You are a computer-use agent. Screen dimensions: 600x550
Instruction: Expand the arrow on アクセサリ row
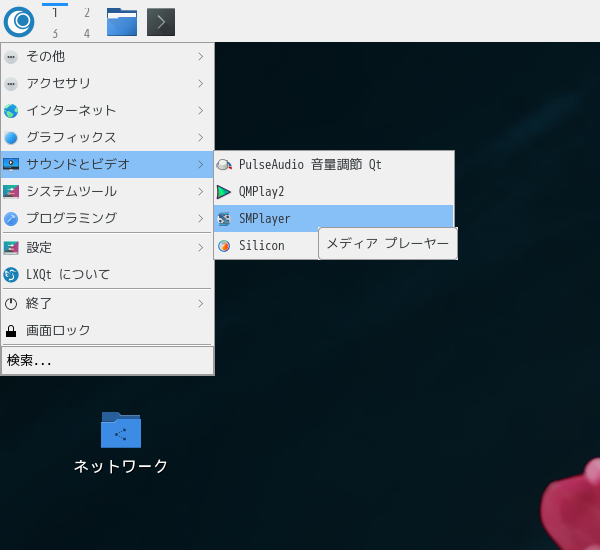(x=201, y=83)
